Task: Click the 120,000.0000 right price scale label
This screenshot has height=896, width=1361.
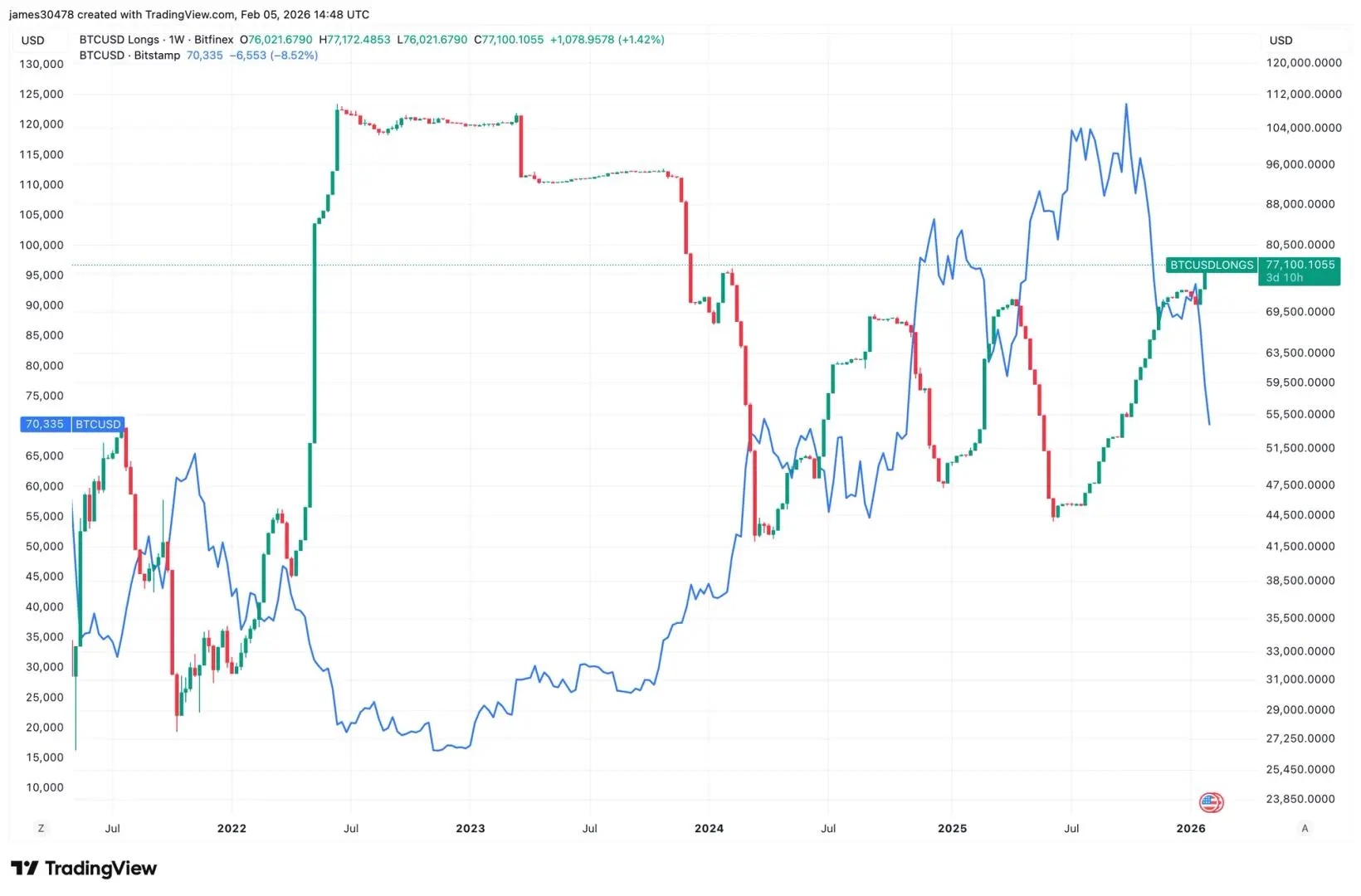Action: tap(1304, 63)
